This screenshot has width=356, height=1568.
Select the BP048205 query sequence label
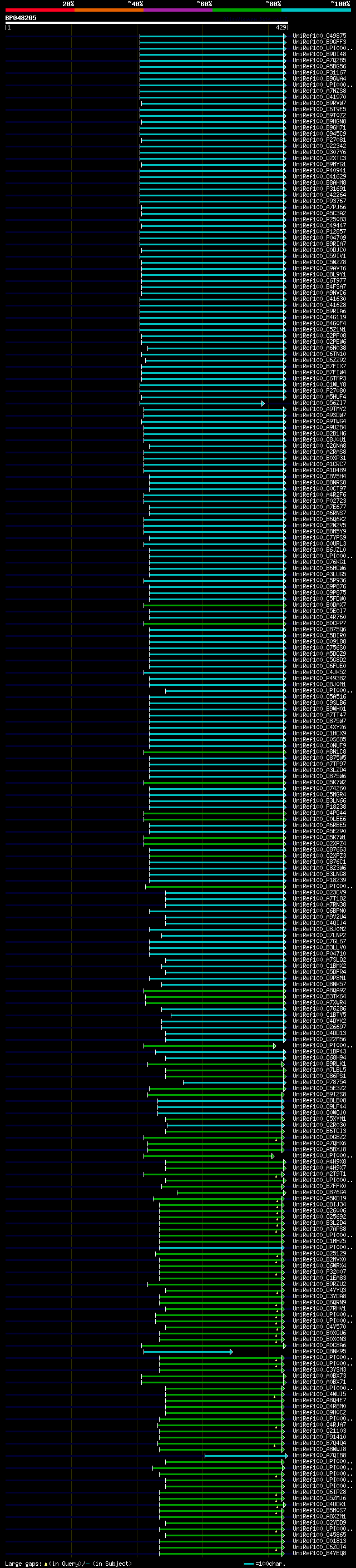21,18
